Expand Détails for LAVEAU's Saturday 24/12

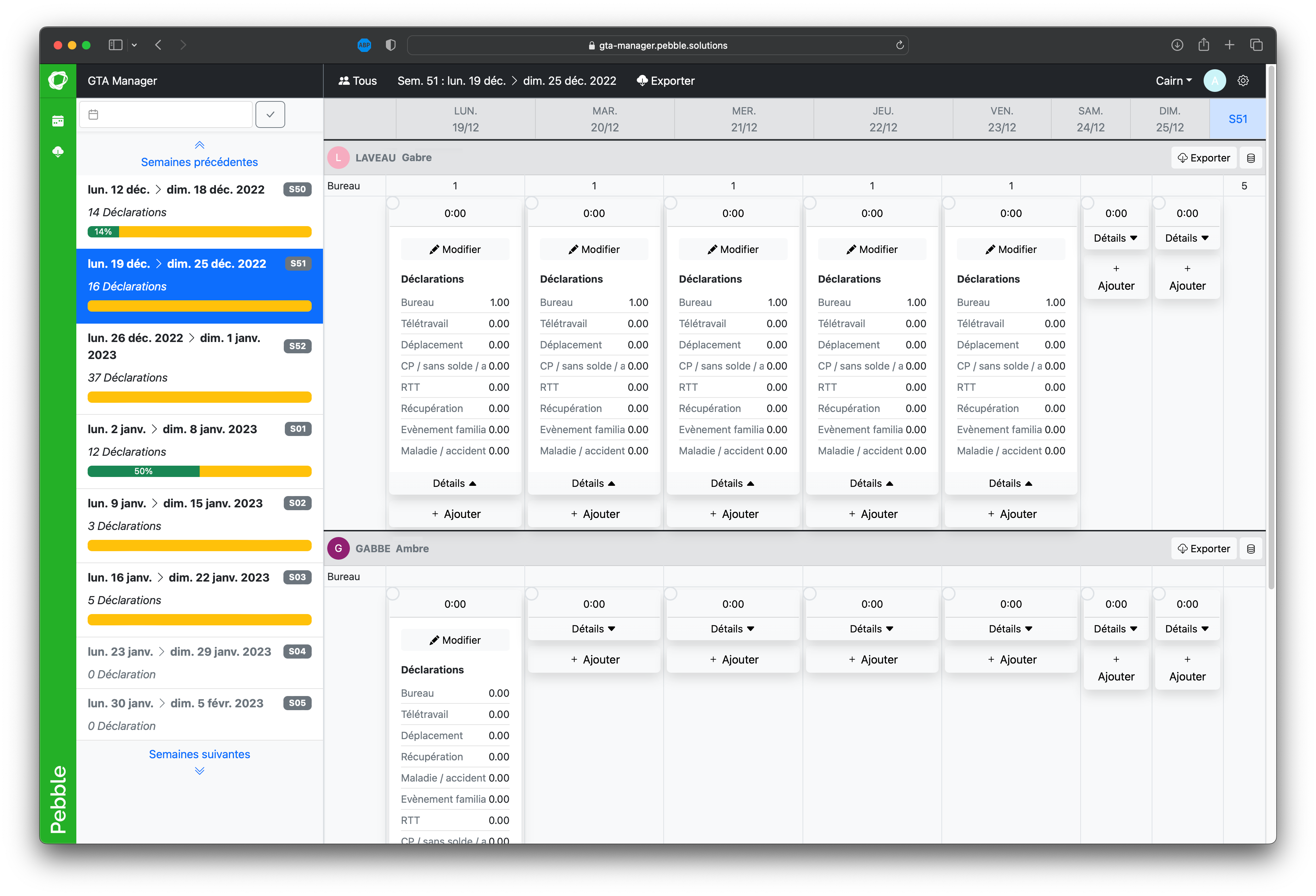(1115, 238)
